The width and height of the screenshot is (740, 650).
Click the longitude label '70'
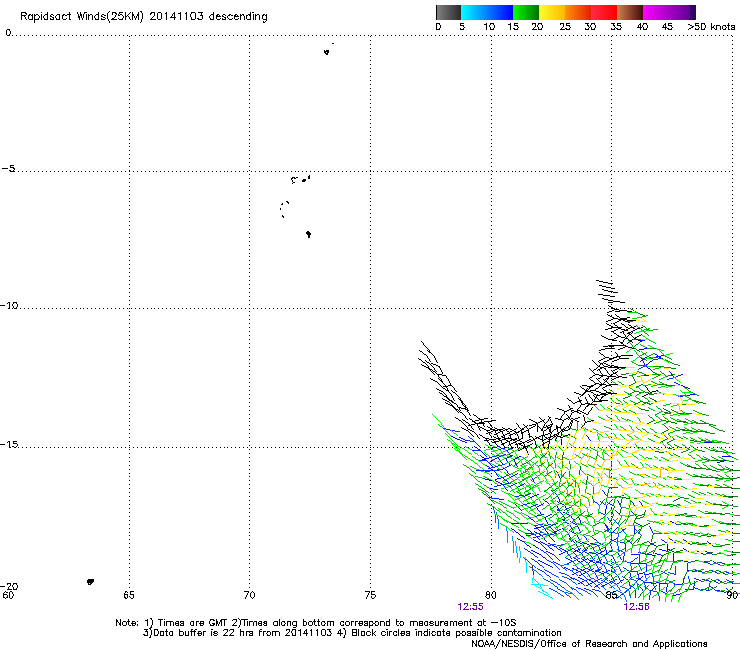tap(249, 595)
